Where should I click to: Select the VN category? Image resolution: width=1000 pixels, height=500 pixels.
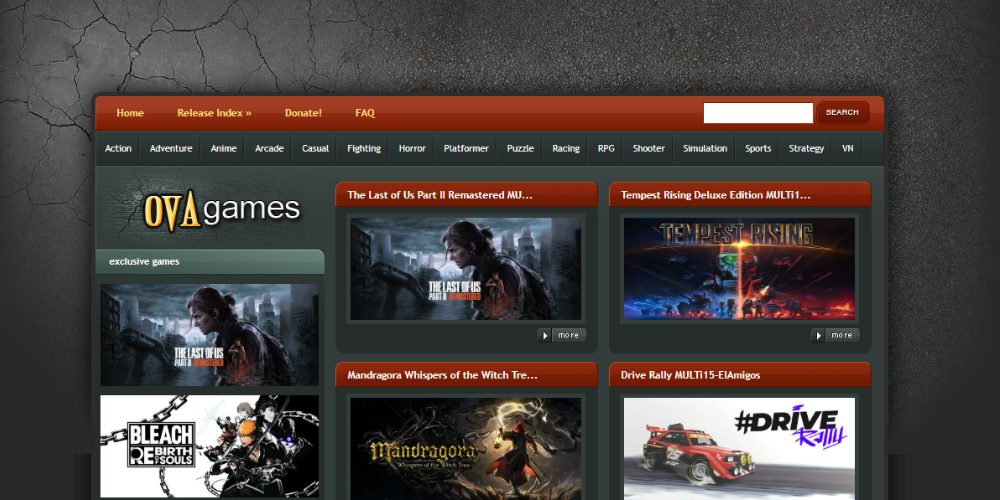point(848,149)
